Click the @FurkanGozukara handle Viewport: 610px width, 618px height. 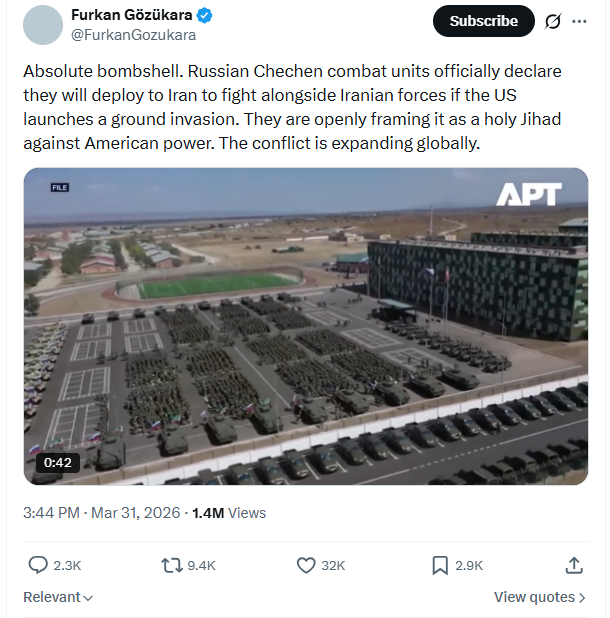134,35
